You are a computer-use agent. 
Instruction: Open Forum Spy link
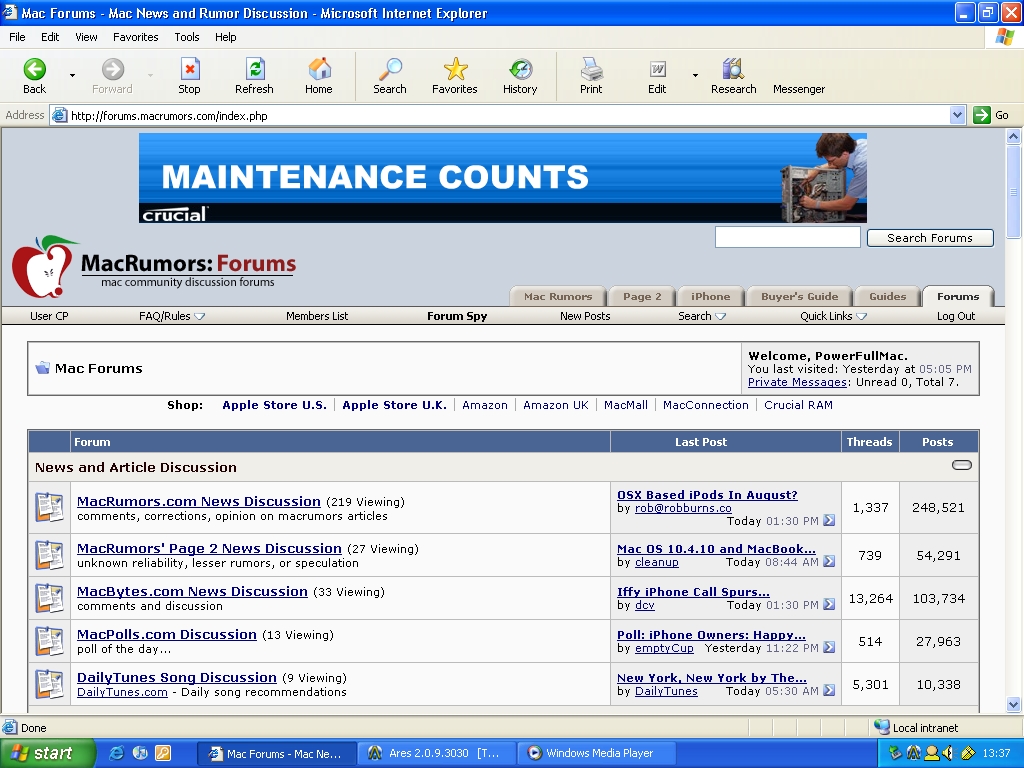pyautogui.click(x=457, y=316)
